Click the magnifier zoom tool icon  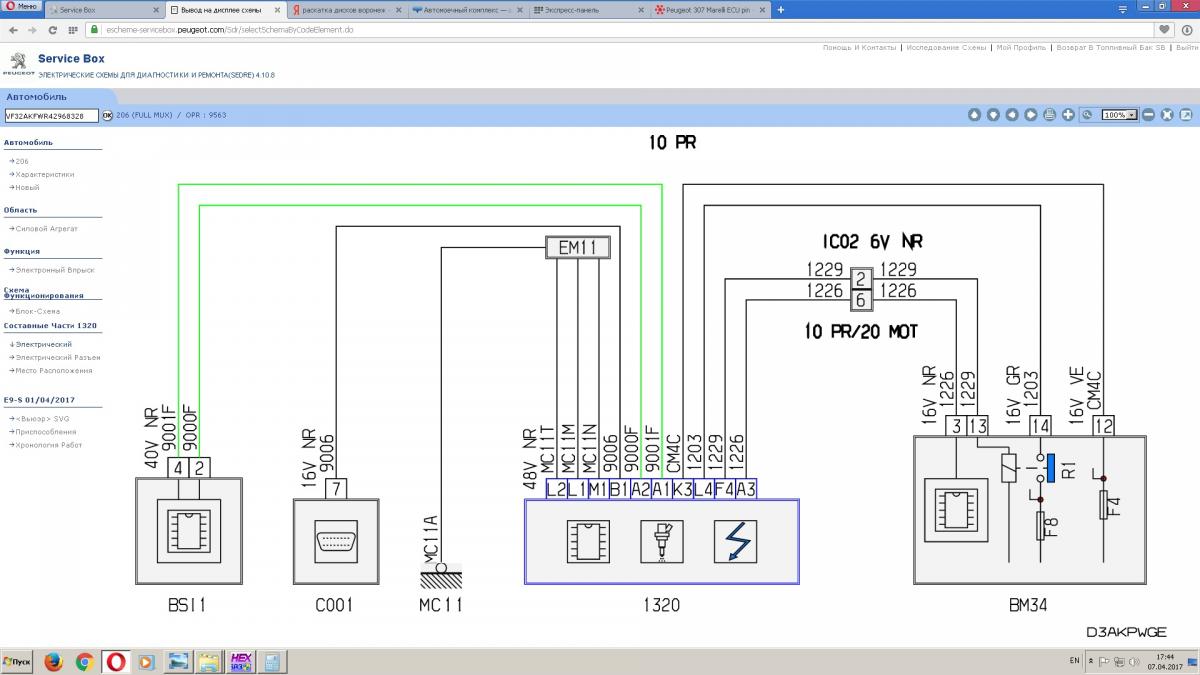(1087, 115)
